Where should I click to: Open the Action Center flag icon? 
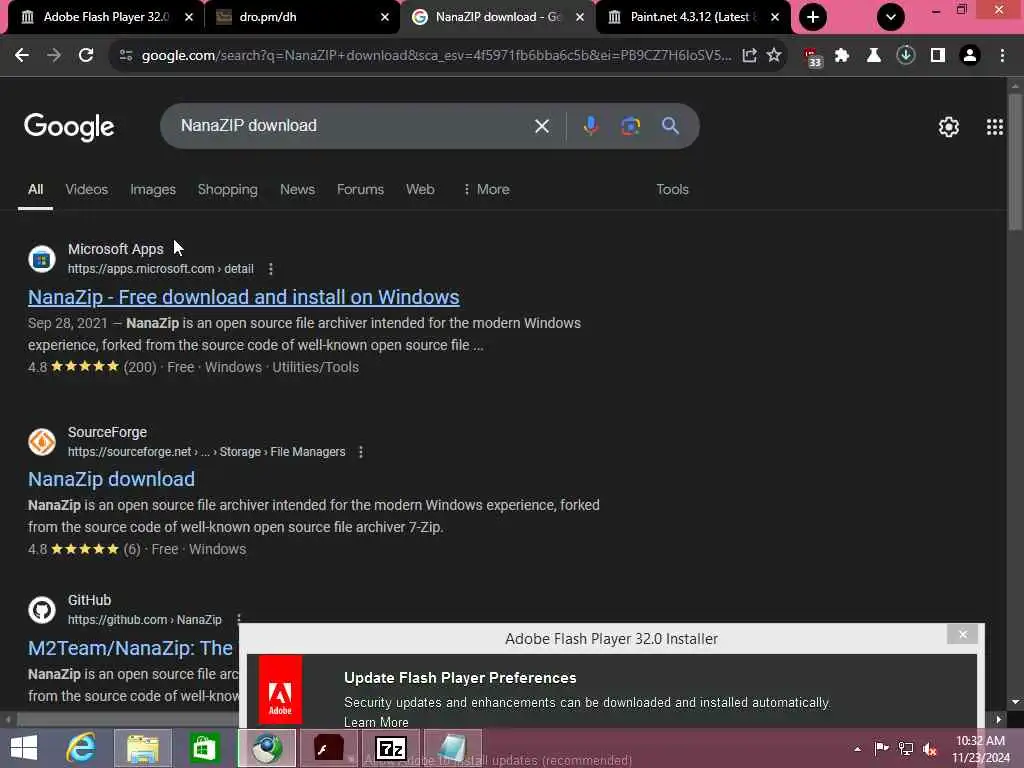[882, 749]
